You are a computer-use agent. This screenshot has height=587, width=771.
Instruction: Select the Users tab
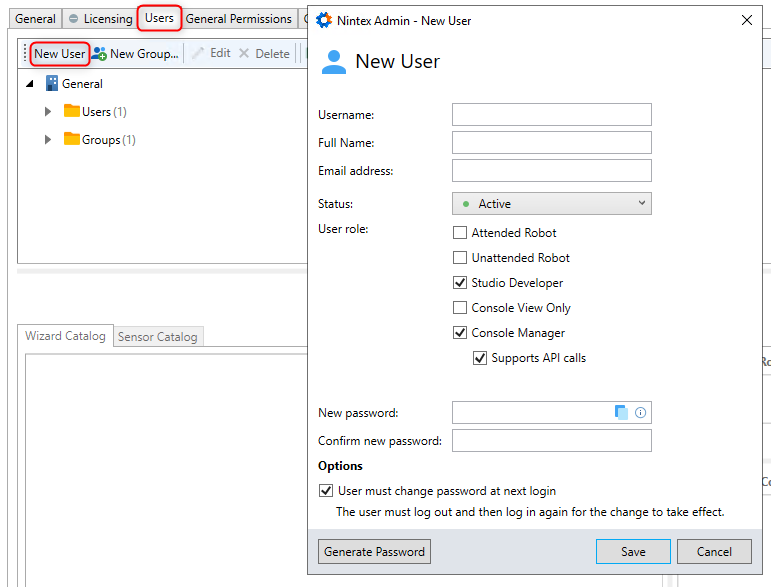(159, 18)
